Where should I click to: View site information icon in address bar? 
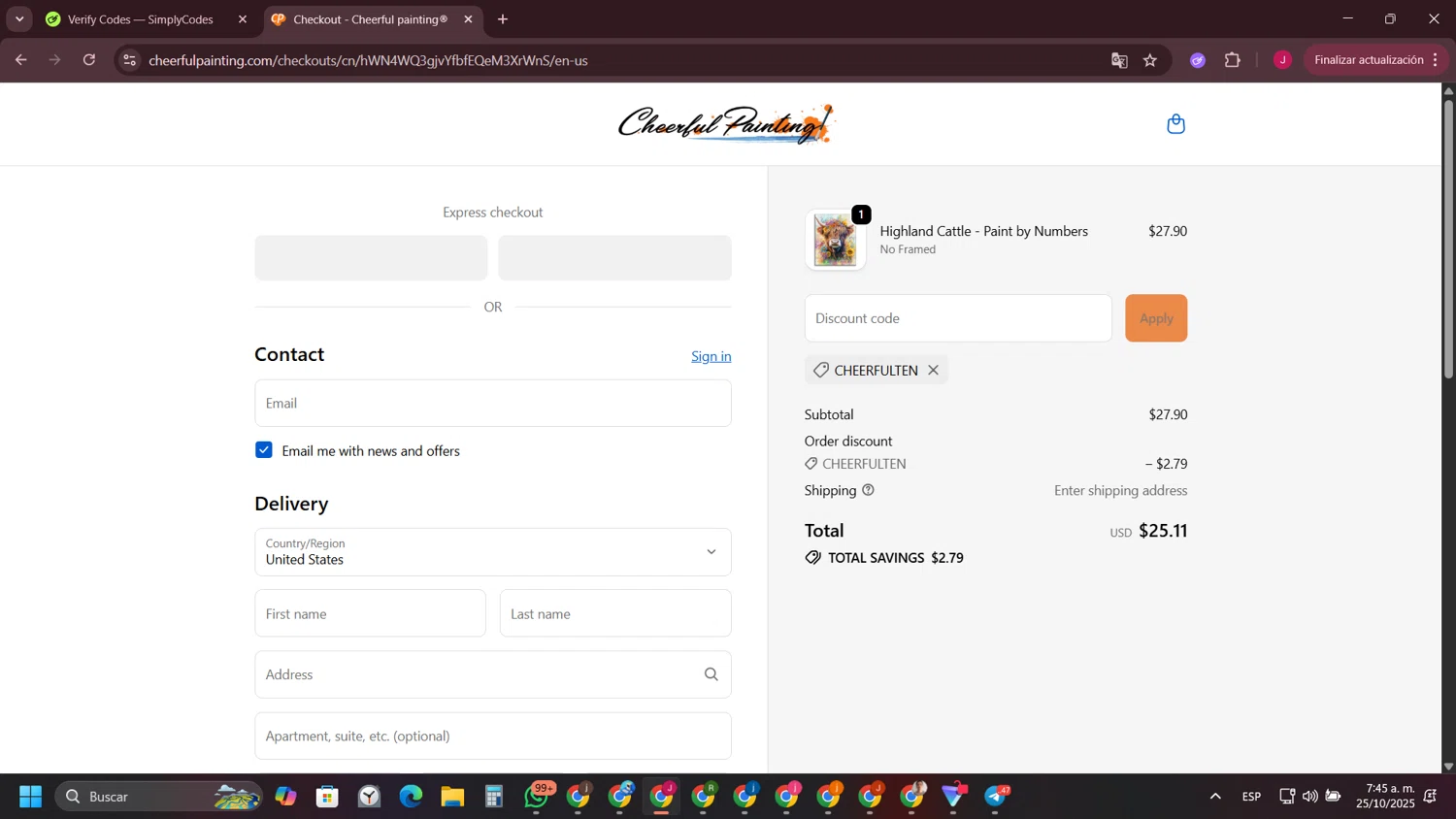(129, 60)
